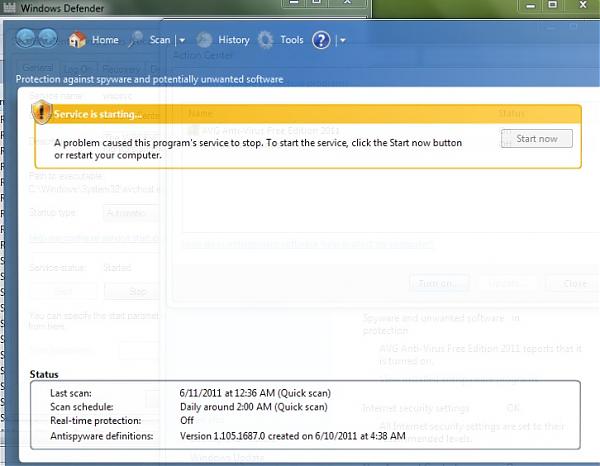The height and width of the screenshot is (466, 600).
Task: Click the History icon
Action: point(204,40)
